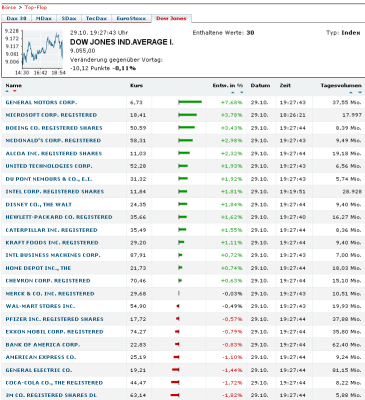This screenshot has width=365, height=400.
Task: Click the 17.997 volume of Microsoft
Action: (352, 115)
